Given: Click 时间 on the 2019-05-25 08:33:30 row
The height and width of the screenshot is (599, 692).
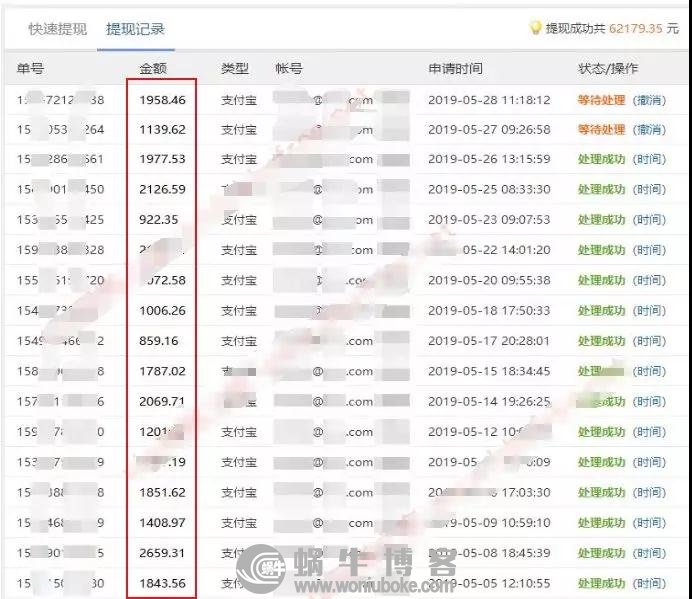Looking at the screenshot, I should (x=649, y=190).
